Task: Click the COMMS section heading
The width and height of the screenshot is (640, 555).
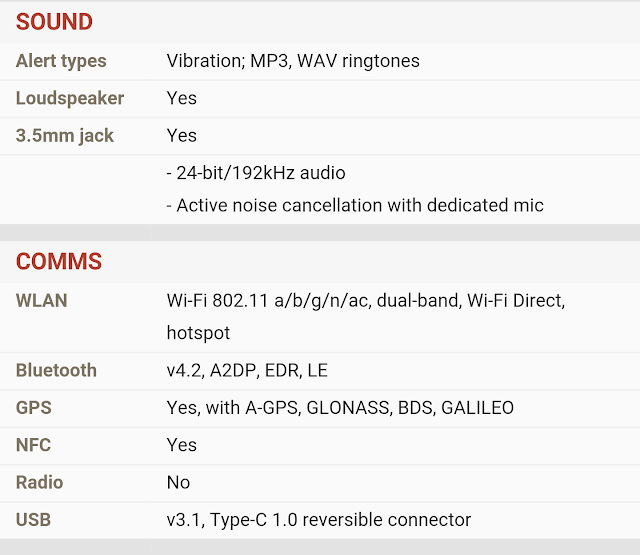Action: (x=59, y=262)
